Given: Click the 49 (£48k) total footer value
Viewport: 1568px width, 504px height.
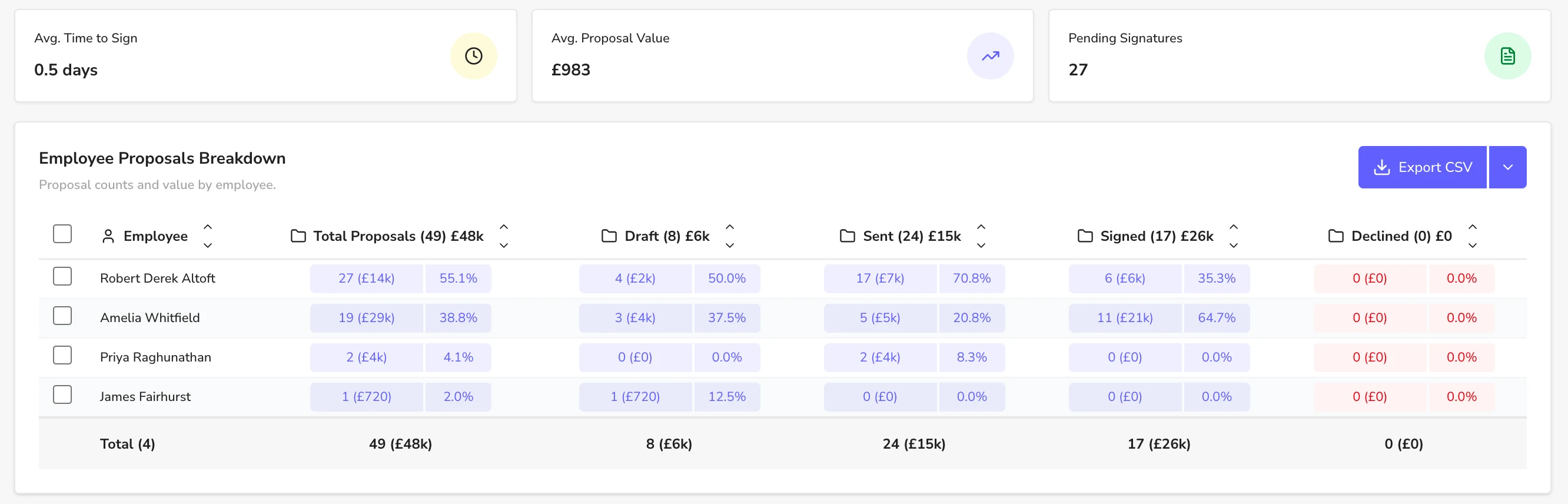Looking at the screenshot, I should coord(400,445).
